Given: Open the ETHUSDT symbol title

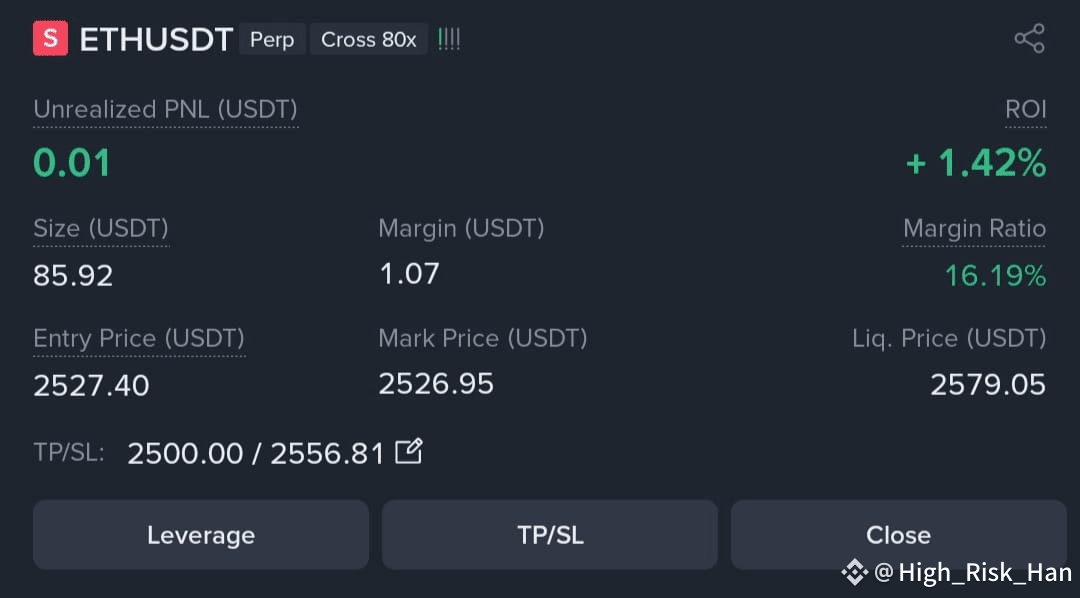Looking at the screenshot, I should [156, 39].
